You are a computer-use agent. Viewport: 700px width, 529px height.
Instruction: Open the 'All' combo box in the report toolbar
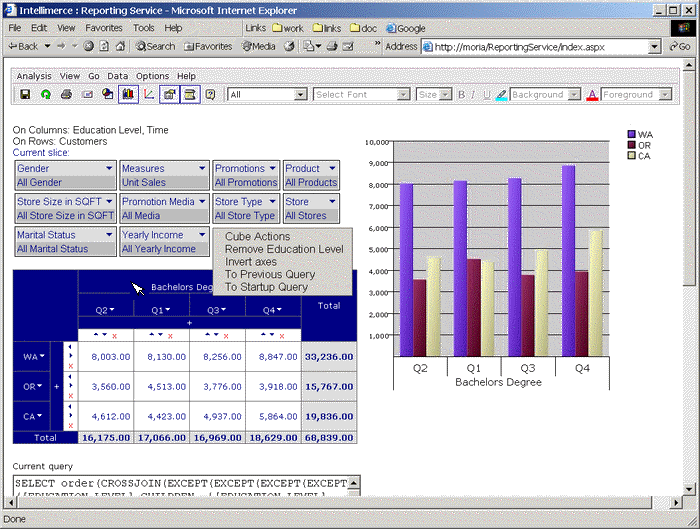267,94
